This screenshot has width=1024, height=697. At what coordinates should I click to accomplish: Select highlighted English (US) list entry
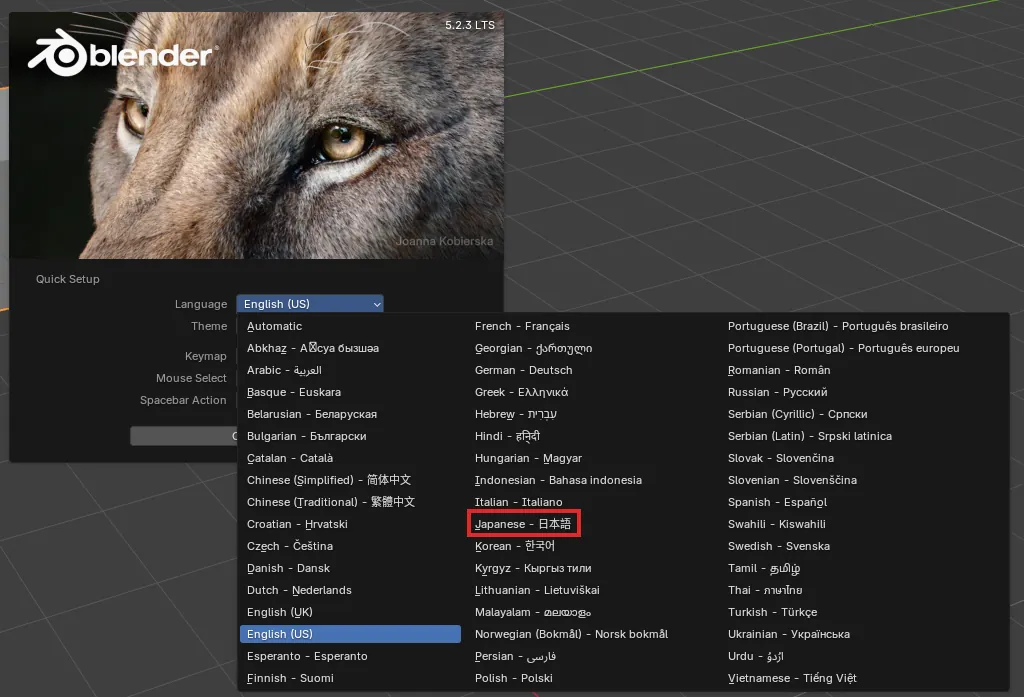tap(350, 634)
